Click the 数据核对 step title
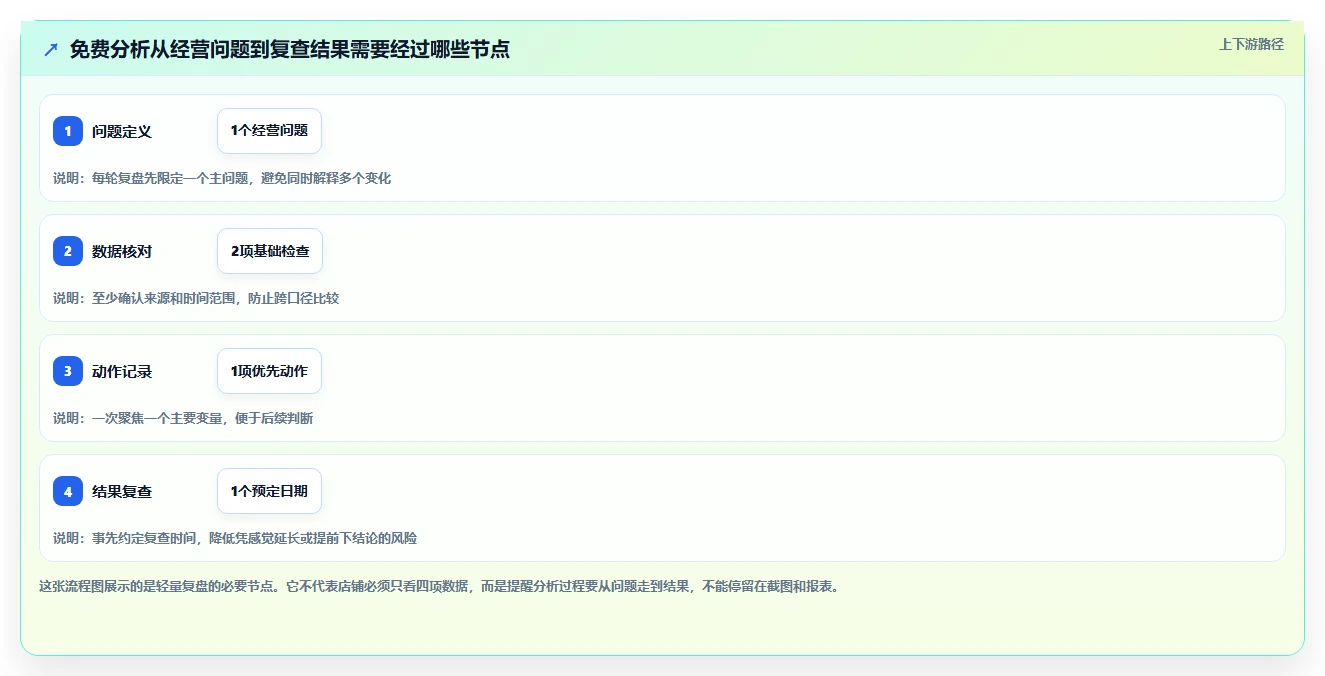The image size is (1325, 676). tap(122, 251)
